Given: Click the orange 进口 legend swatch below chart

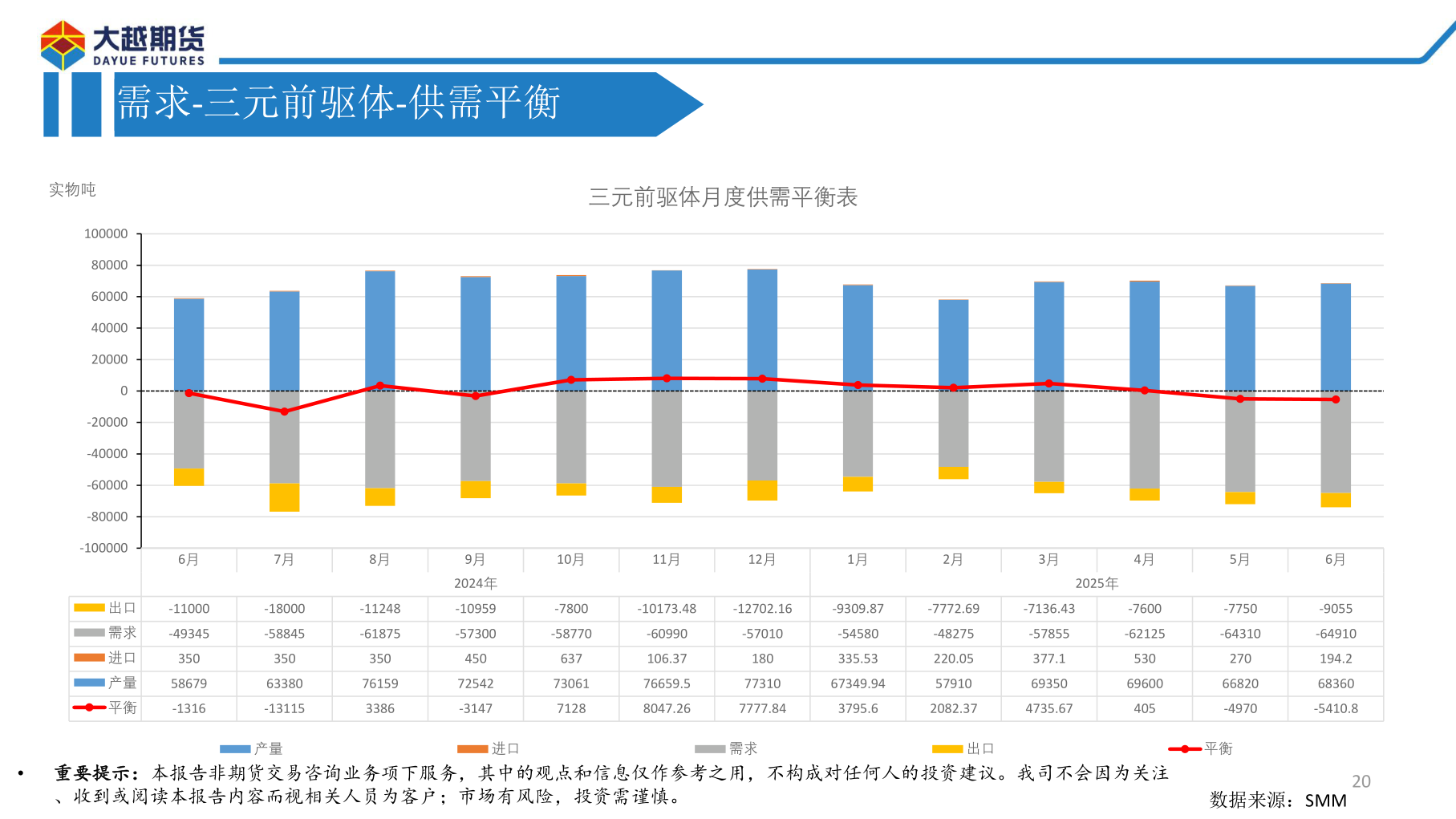Looking at the screenshot, I should [472, 749].
